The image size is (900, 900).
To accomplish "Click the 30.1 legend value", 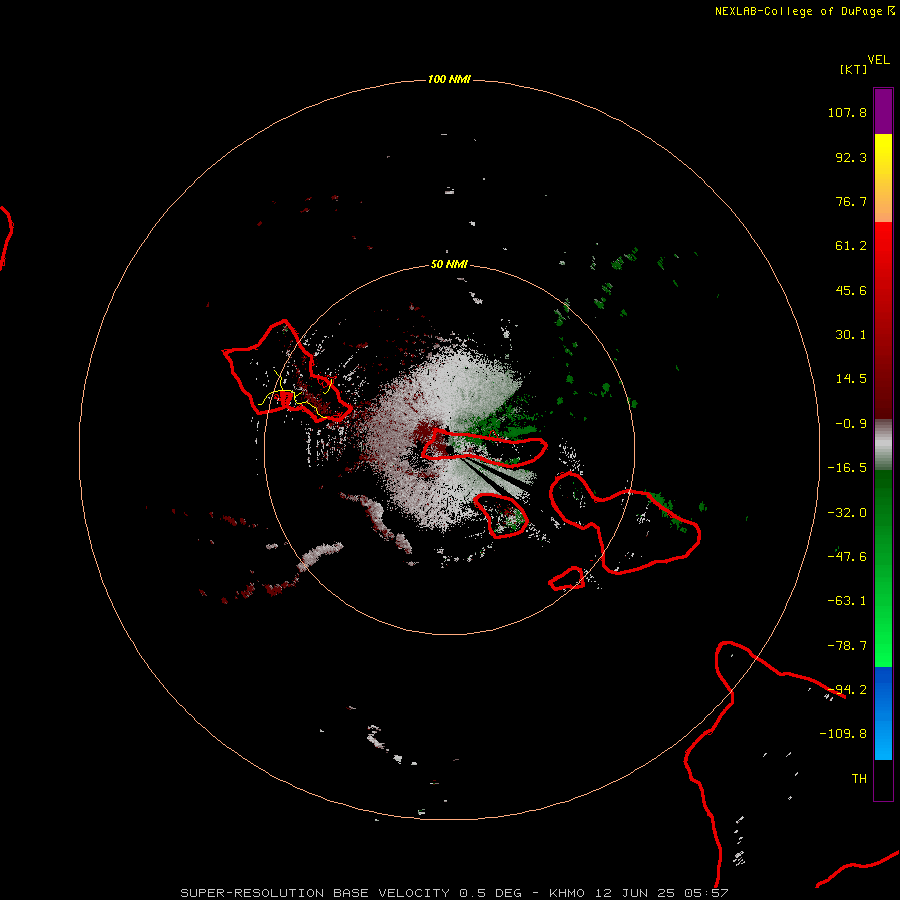I will (851, 335).
